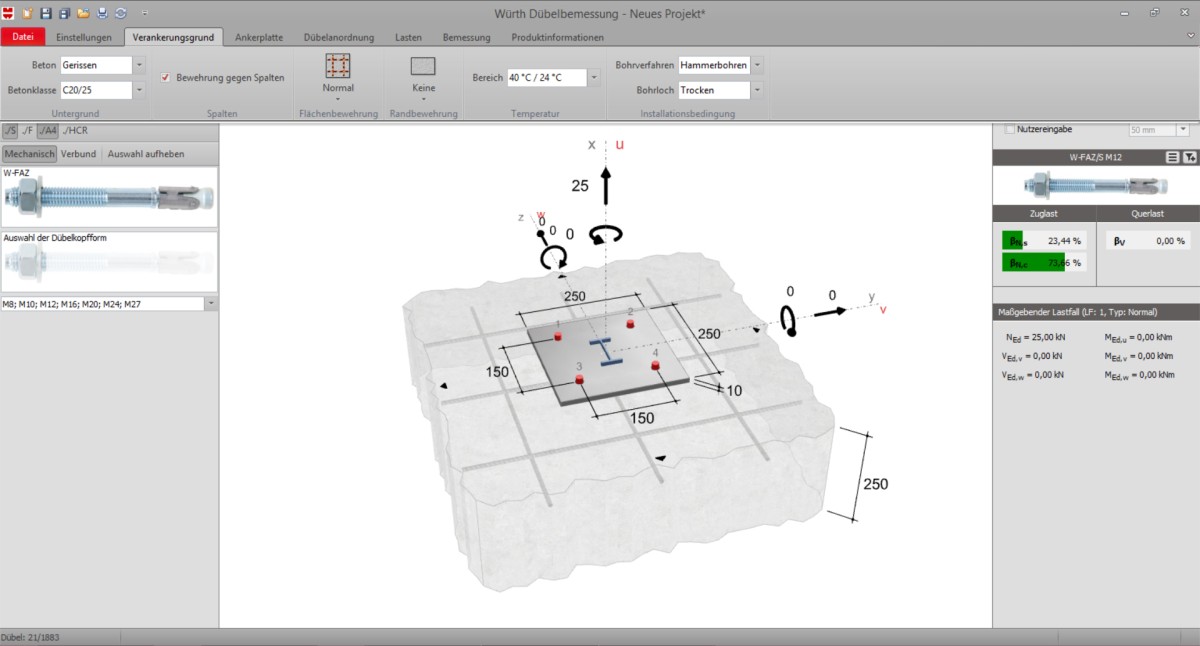The image size is (1200, 646).
Task: Click the filter-plus icon beside W-FAZ/S M12
Action: point(1190,157)
